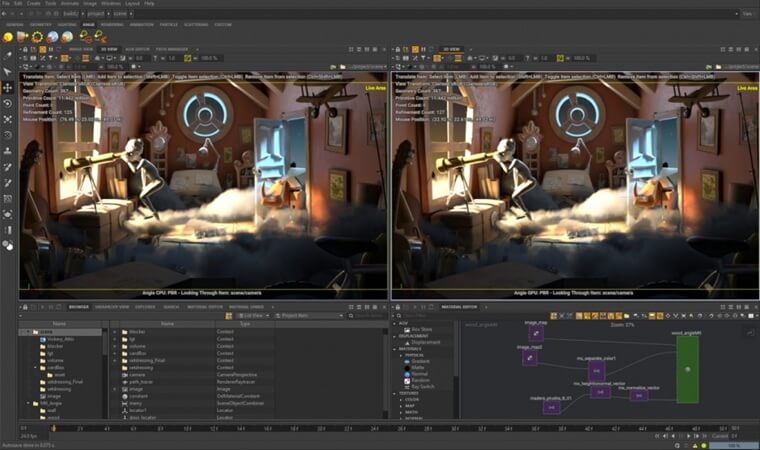The height and width of the screenshot is (450, 760).
Task: Toggle lock icon in Material Editor panel
Action: click(x=397, y=307)
